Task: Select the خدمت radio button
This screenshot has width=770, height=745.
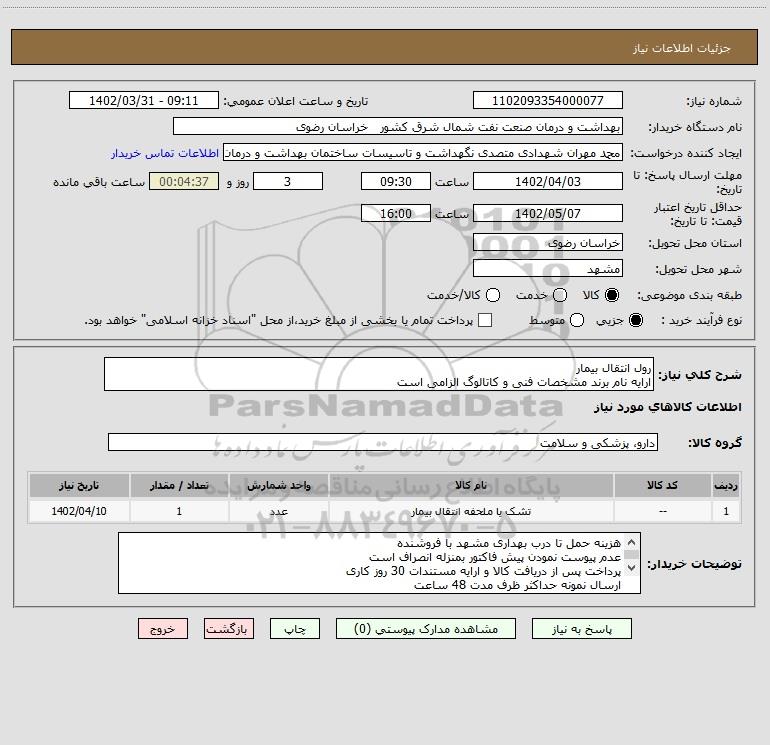Action: (x=560, y=295)
